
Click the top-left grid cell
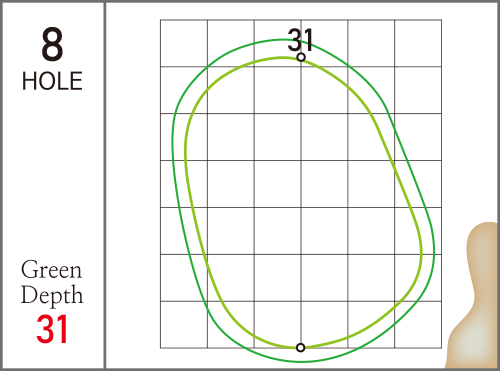(x=184, y=43)
